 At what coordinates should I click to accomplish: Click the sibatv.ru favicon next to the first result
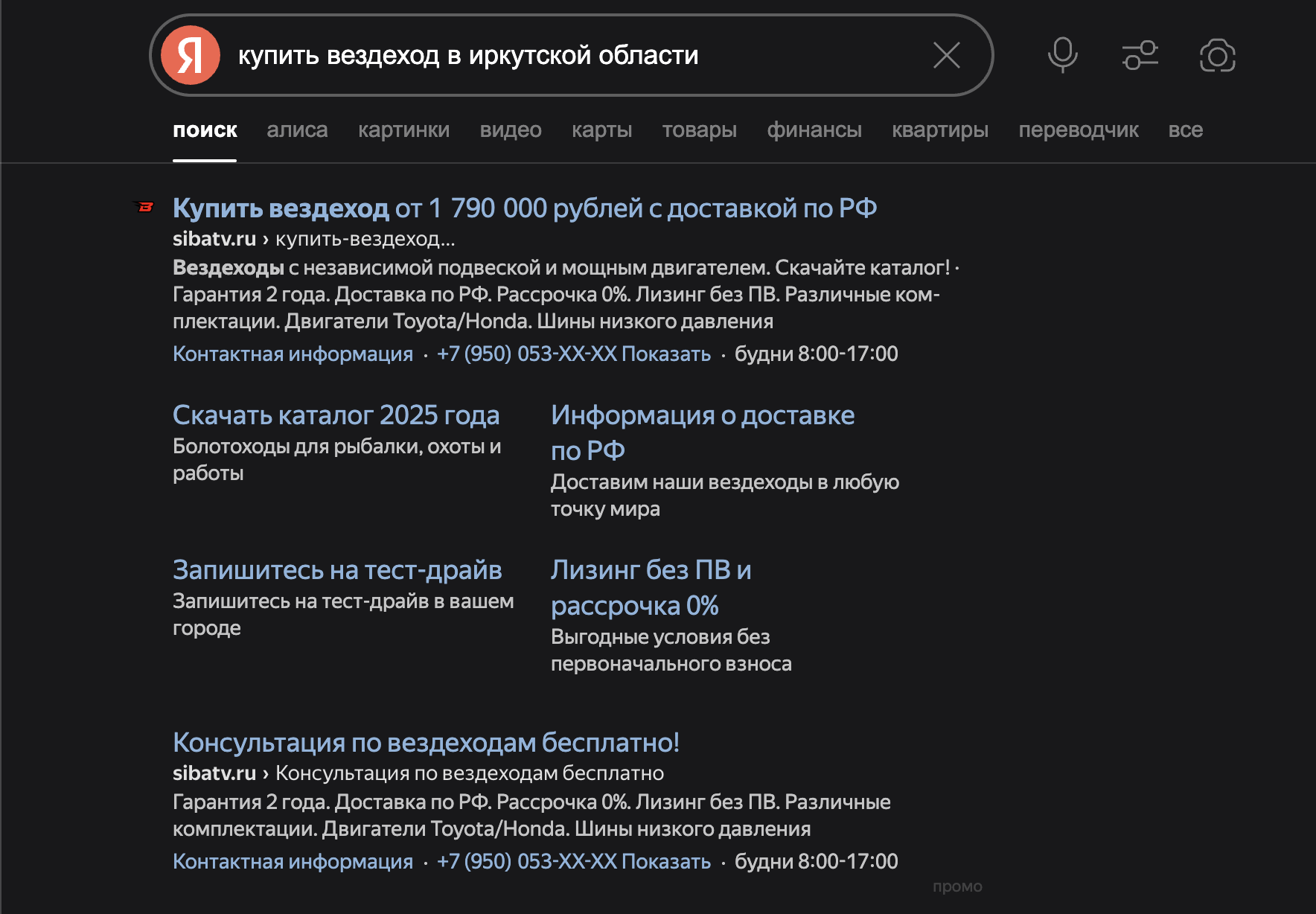pos(144,207)
